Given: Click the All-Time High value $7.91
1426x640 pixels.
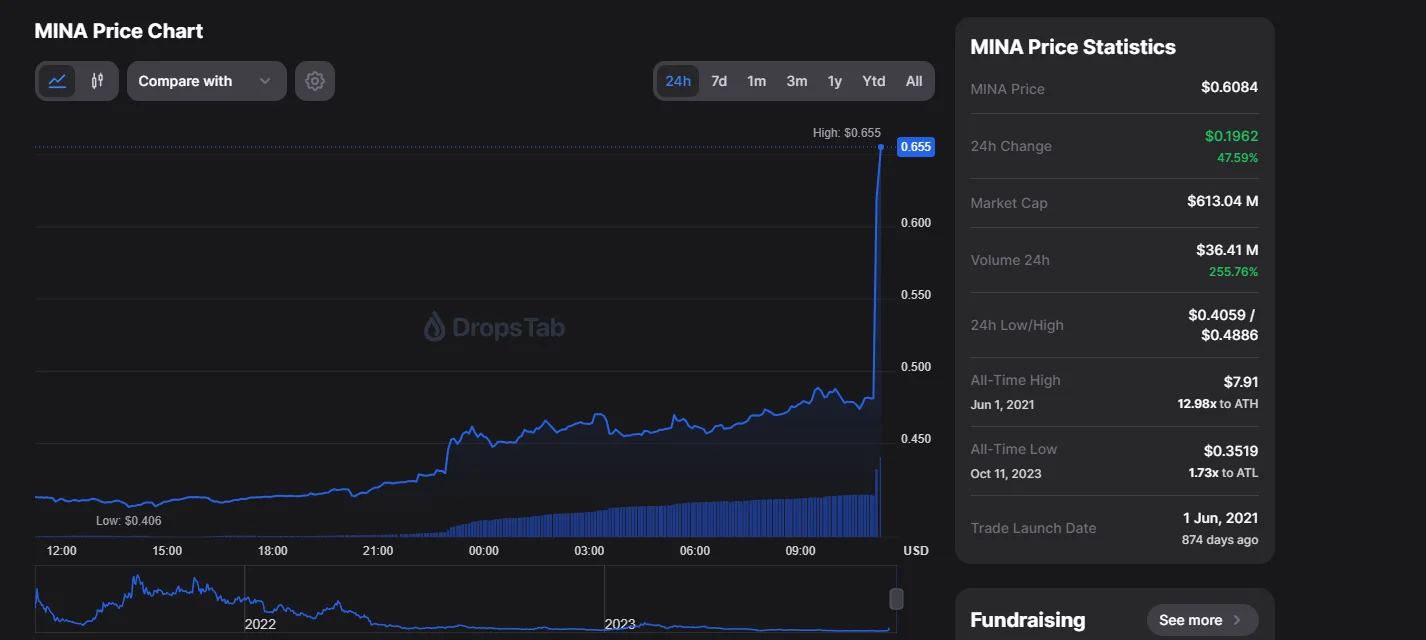Looking at the screenshot, I should point(1241,382).
